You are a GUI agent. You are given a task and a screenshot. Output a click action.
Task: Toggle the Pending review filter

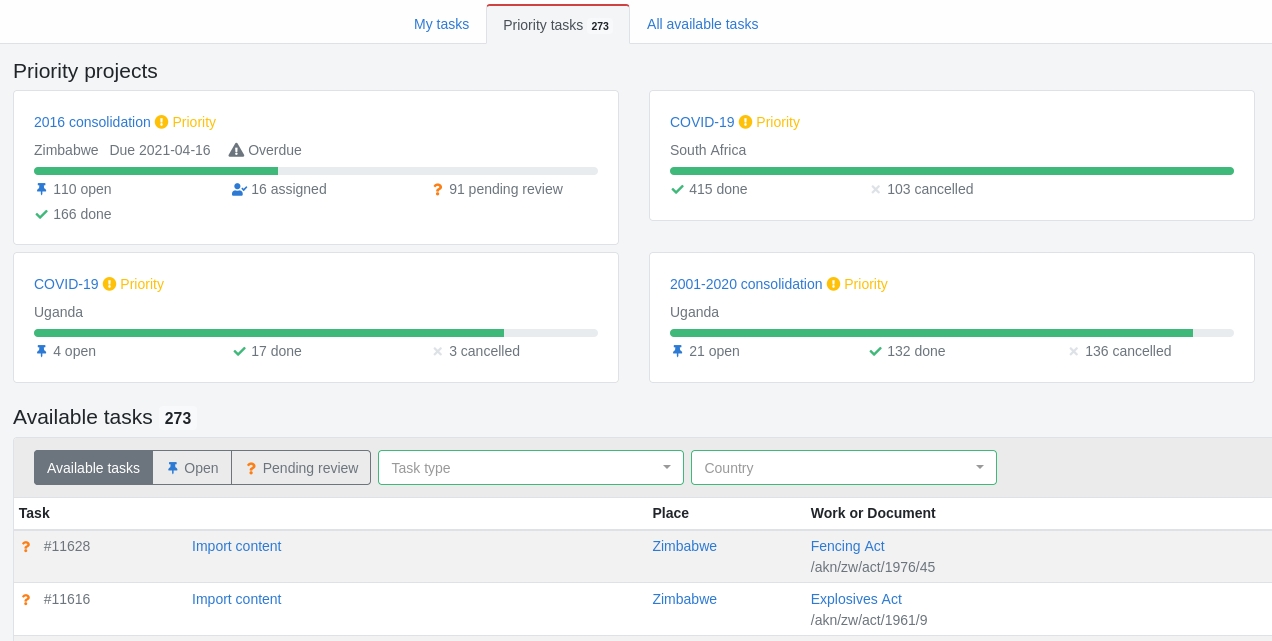(301, 468)
